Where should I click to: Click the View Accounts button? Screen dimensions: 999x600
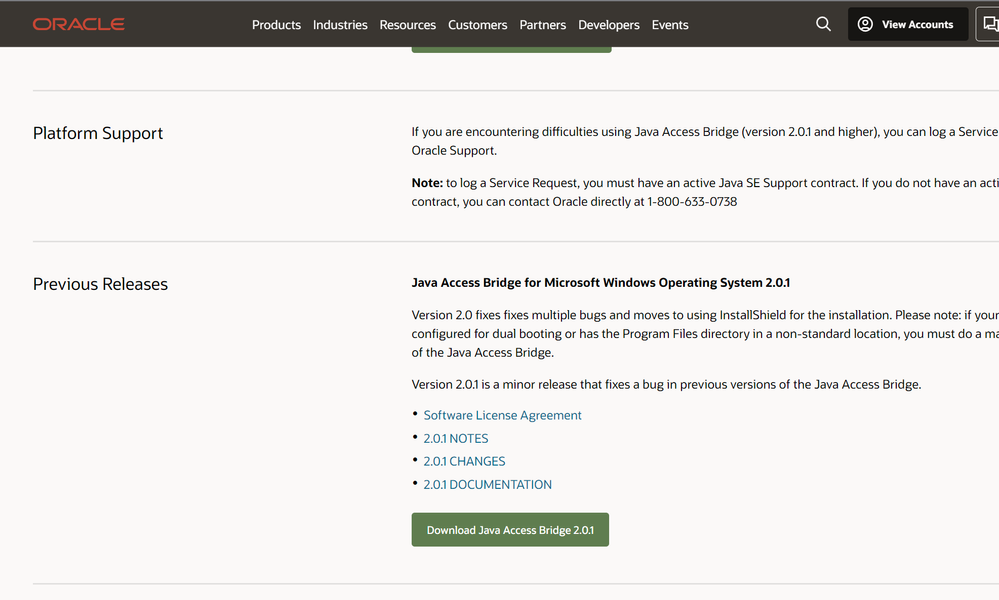907,24
